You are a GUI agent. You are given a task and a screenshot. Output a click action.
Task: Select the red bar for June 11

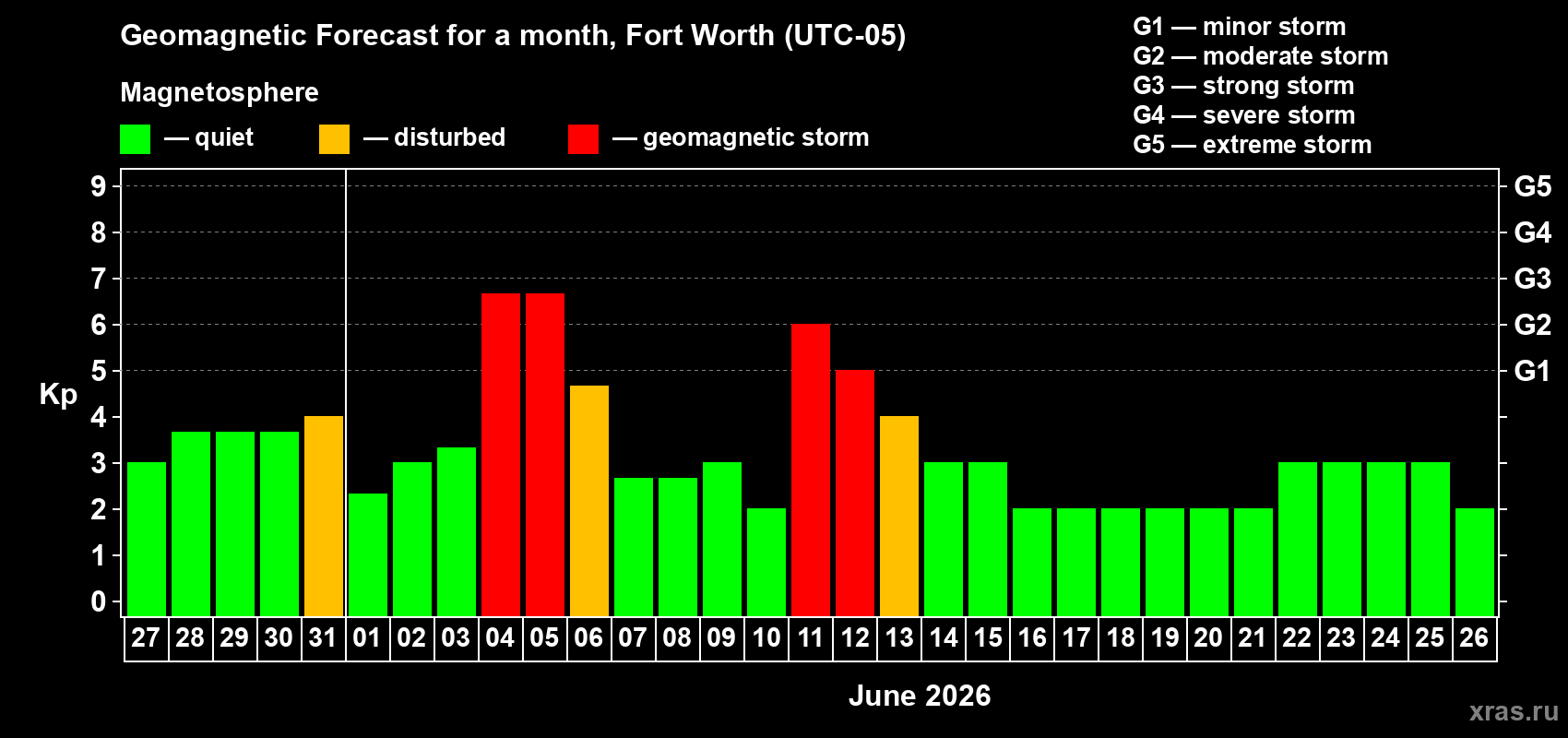(x=811, y=470)
